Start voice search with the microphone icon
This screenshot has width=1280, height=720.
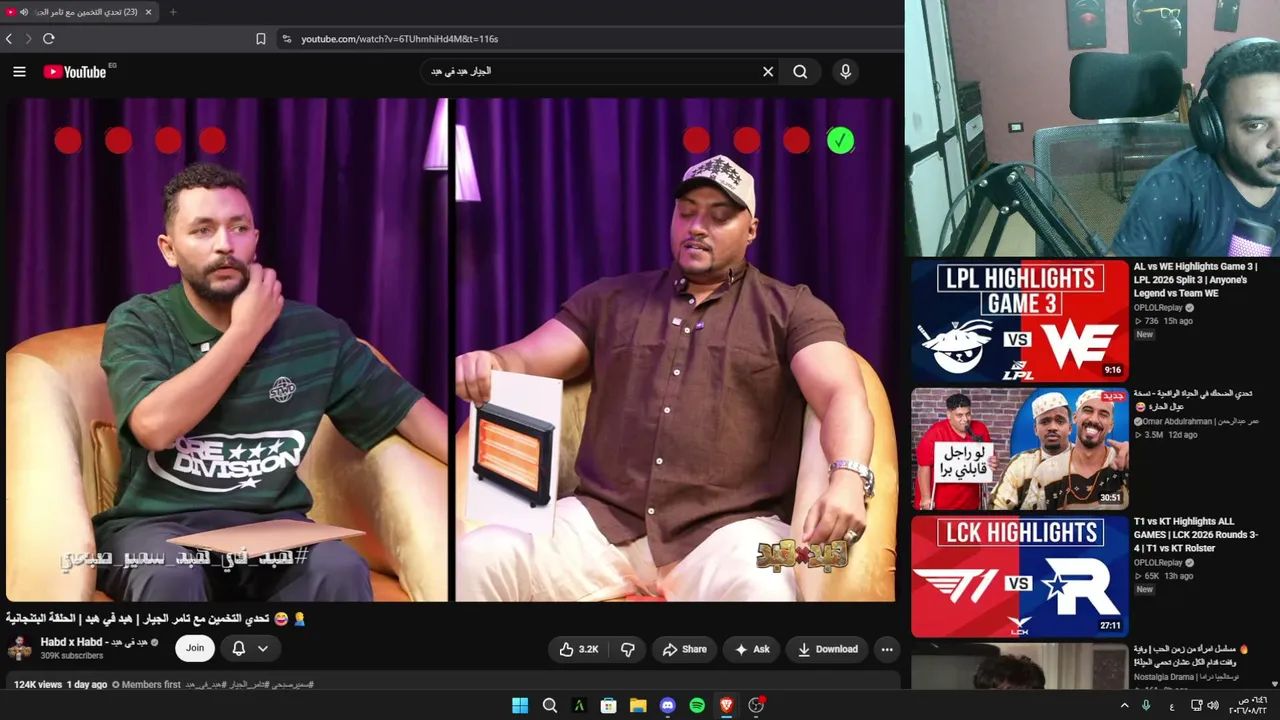tap(846, 71)
